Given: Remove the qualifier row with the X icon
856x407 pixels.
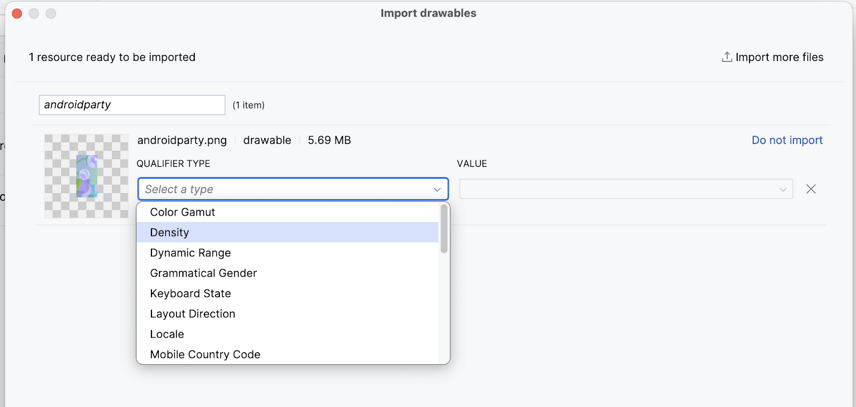Looking at the screenshot, I should tap(811, 189).
